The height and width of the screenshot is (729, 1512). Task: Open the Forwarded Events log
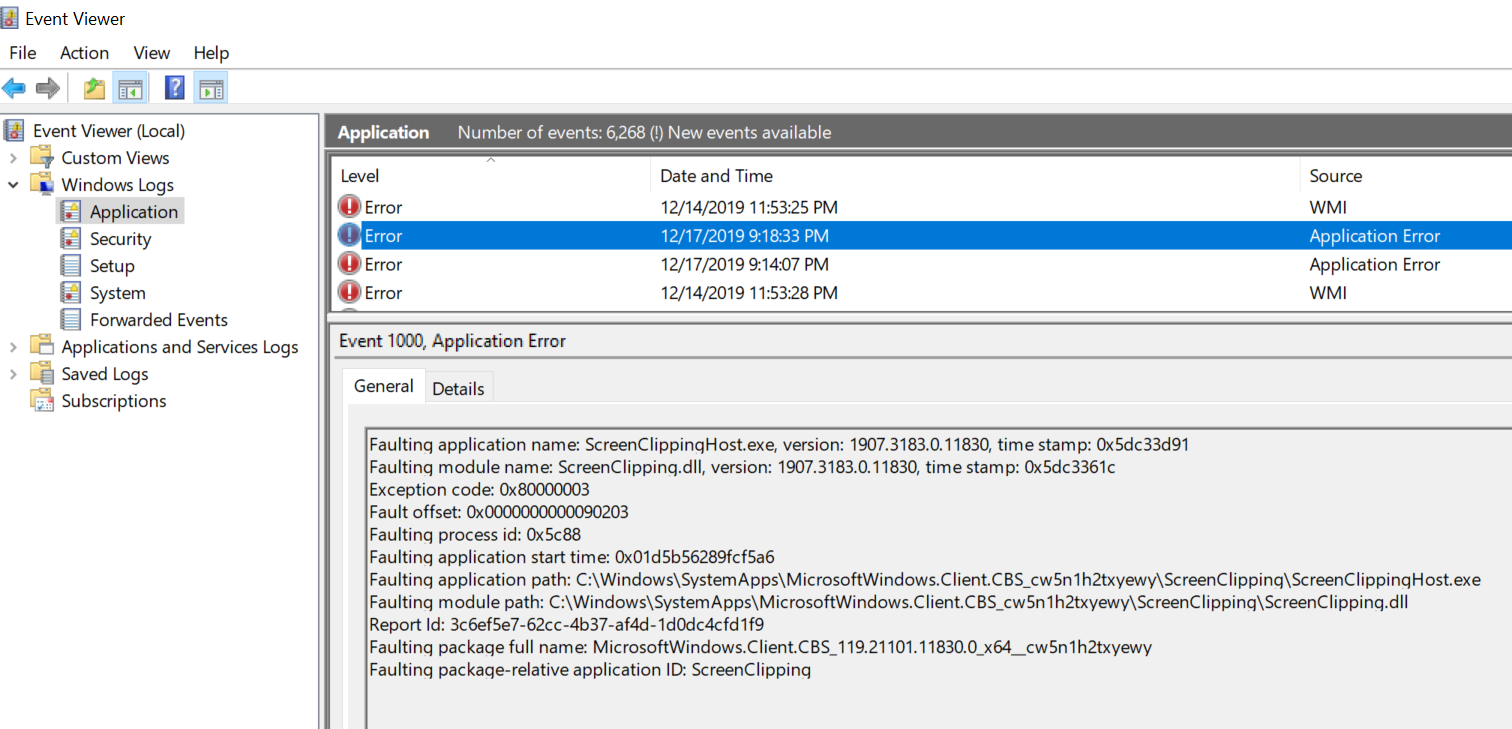pyautogui.click(x=158, y=319)
